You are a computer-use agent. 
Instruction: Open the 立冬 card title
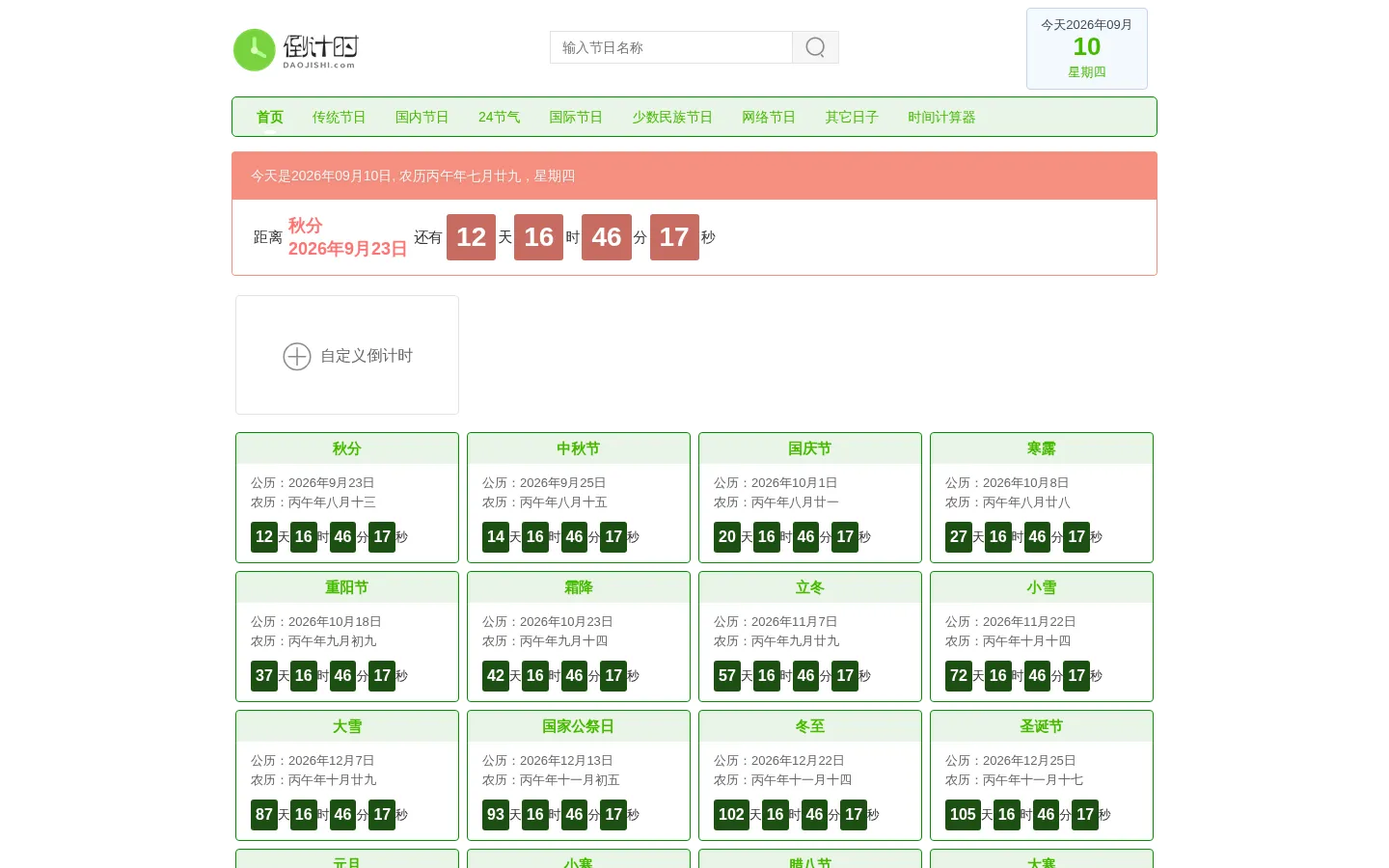[x=810, y=587]
